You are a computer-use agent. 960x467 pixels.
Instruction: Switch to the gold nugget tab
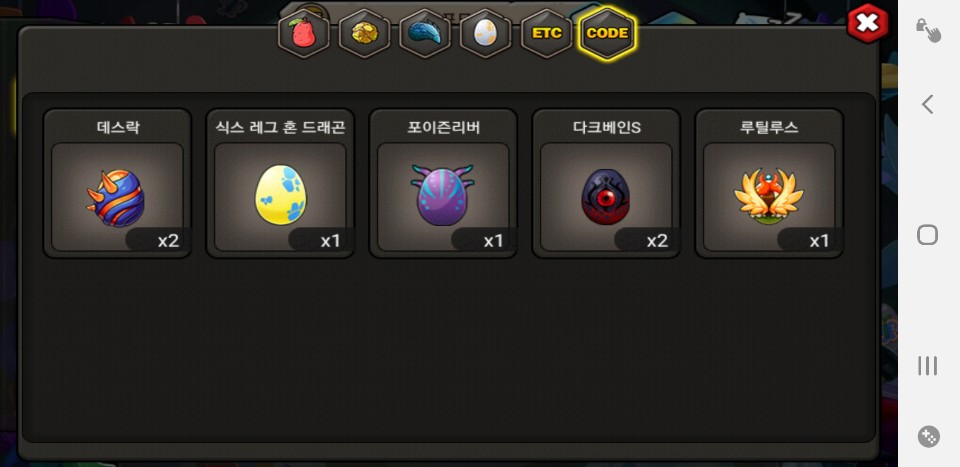(x=364, y=34)
